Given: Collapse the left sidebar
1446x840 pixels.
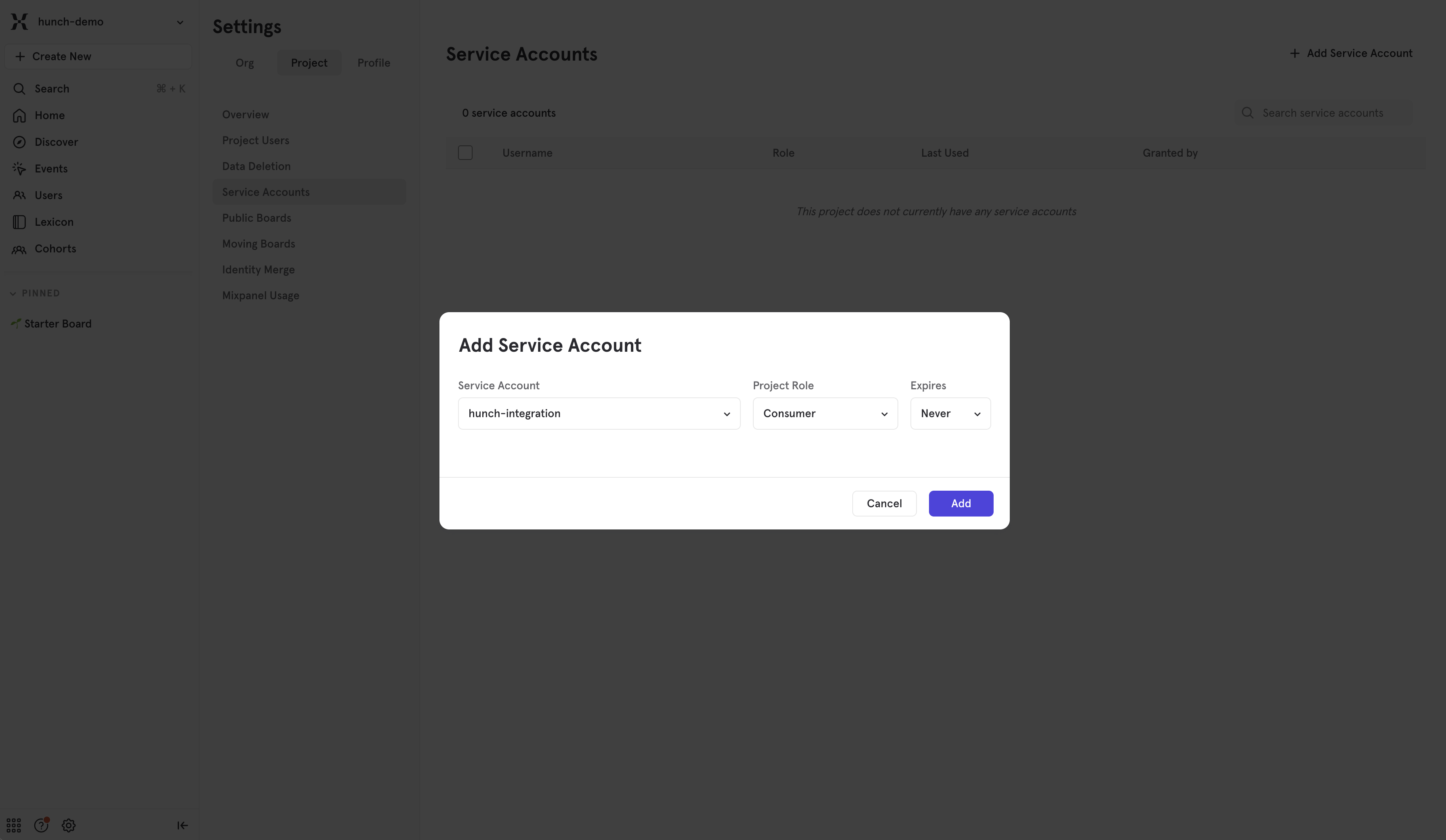Looking at the screenshot, I should tap(182, 825).
